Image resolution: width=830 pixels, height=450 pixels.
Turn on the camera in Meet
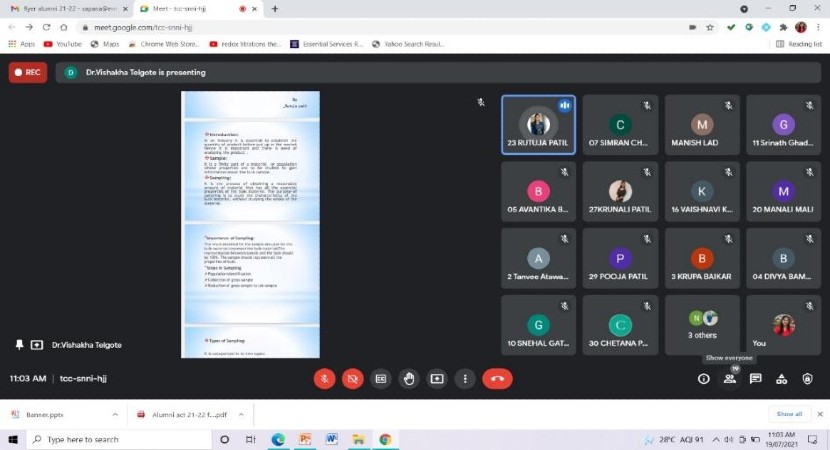[x=352, y=379]
